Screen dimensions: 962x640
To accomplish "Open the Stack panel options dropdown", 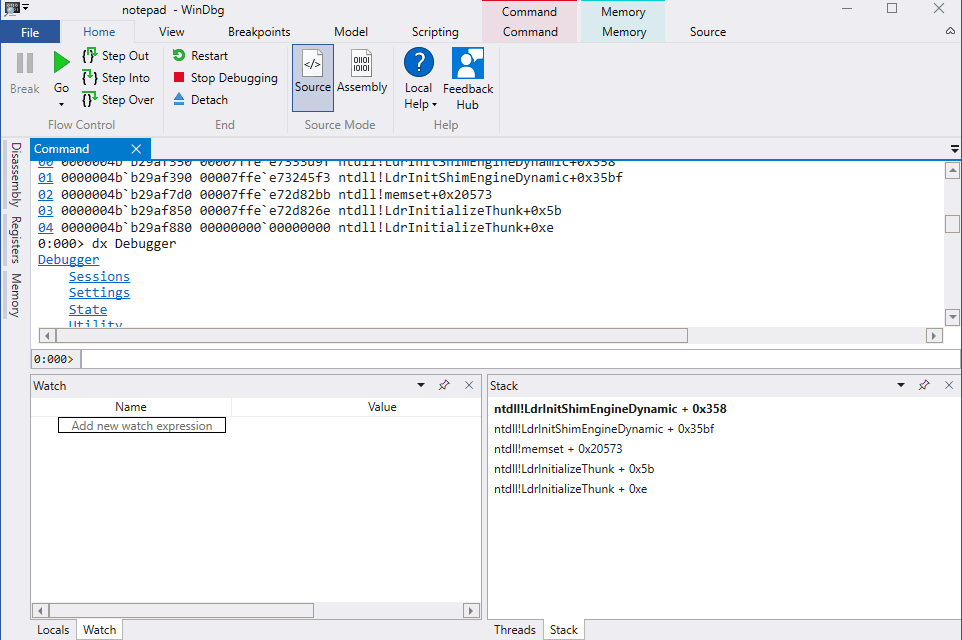I will [901, 385].
